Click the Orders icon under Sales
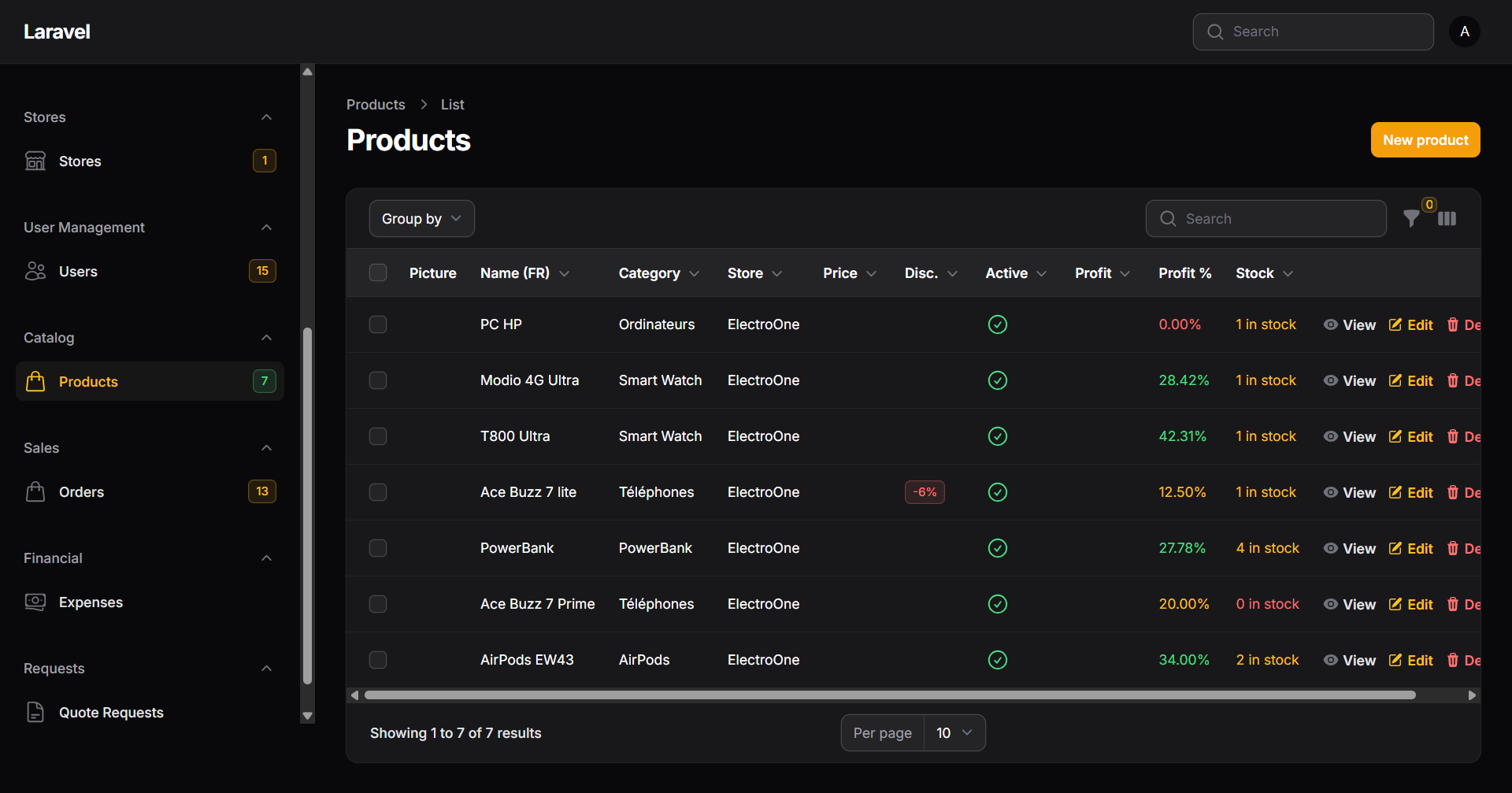Screen dimensions: 1512x793 click(35, 491)
